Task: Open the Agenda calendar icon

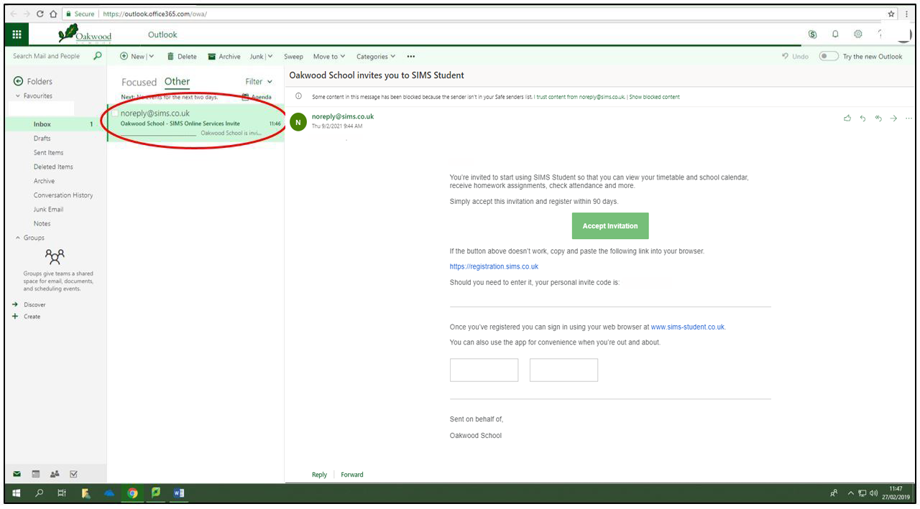Action: point(245,97)
